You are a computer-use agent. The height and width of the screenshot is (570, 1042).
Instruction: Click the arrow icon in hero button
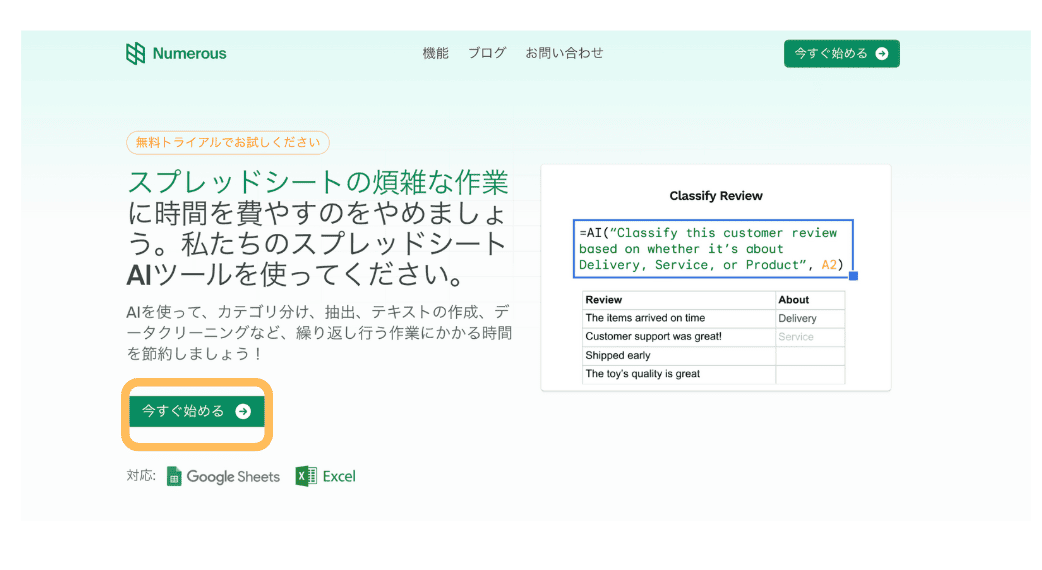point(243,411)
